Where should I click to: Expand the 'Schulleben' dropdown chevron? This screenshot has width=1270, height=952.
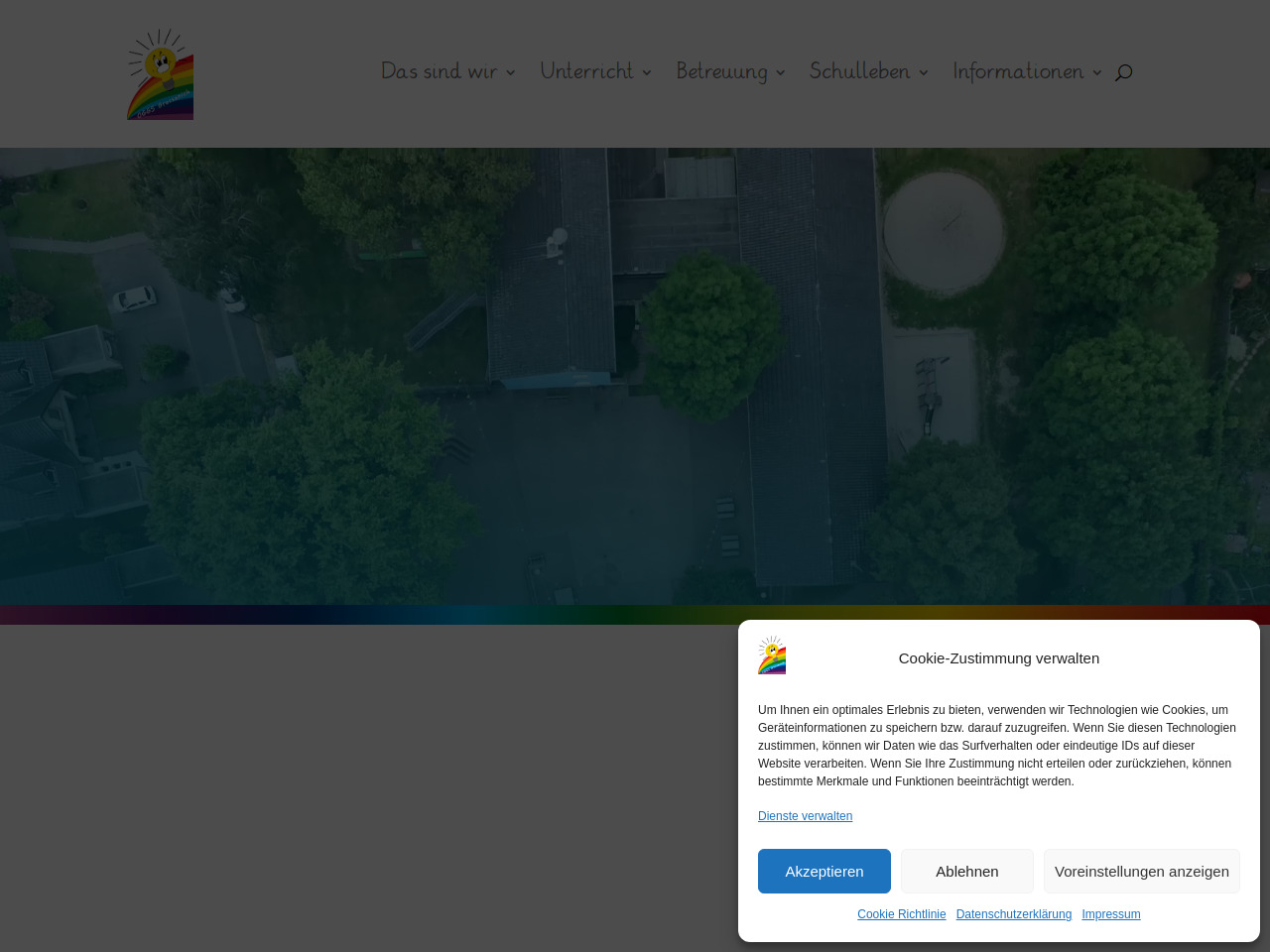(x=924, y=72)
